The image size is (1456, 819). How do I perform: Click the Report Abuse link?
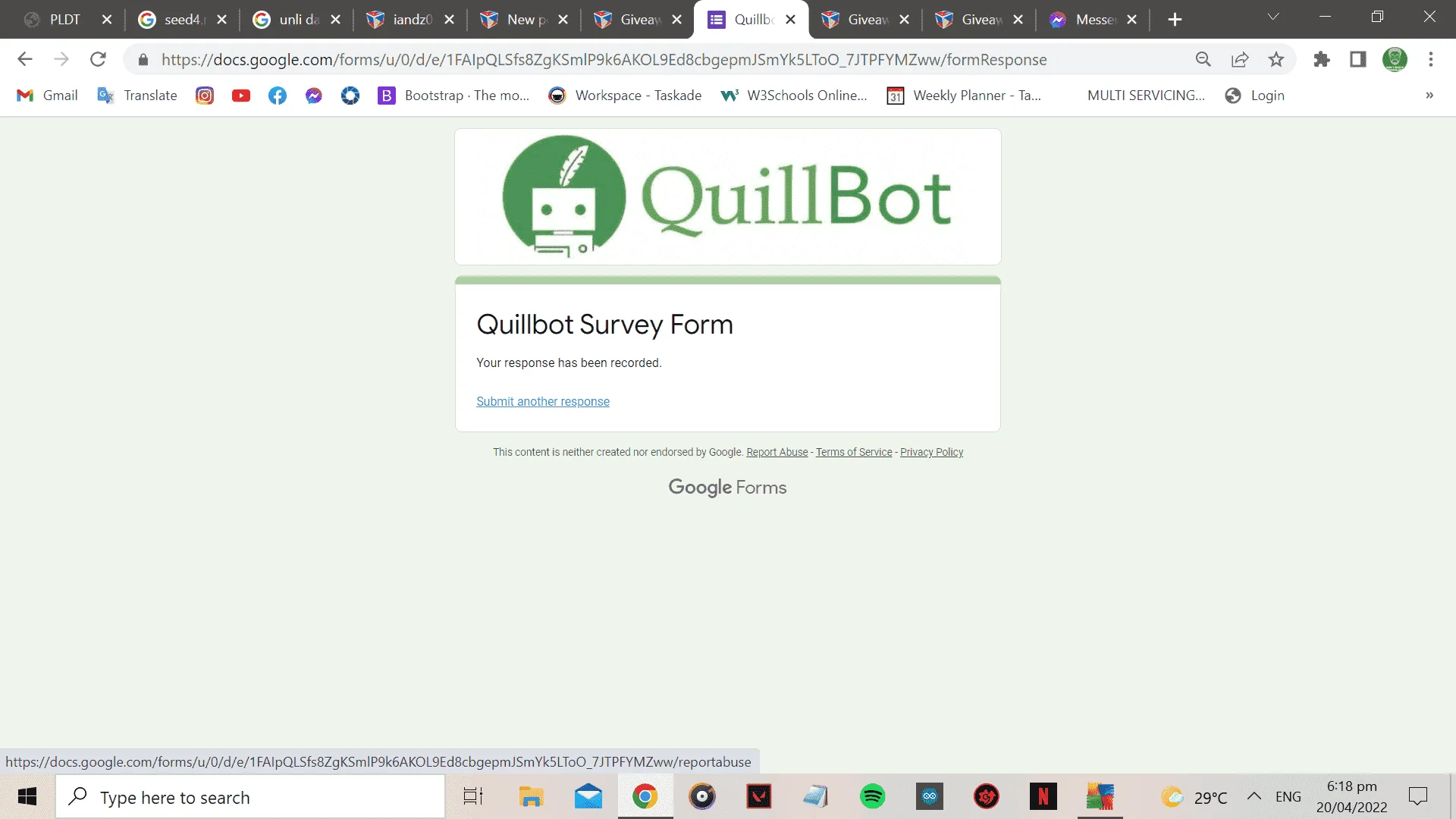[777, 452]
